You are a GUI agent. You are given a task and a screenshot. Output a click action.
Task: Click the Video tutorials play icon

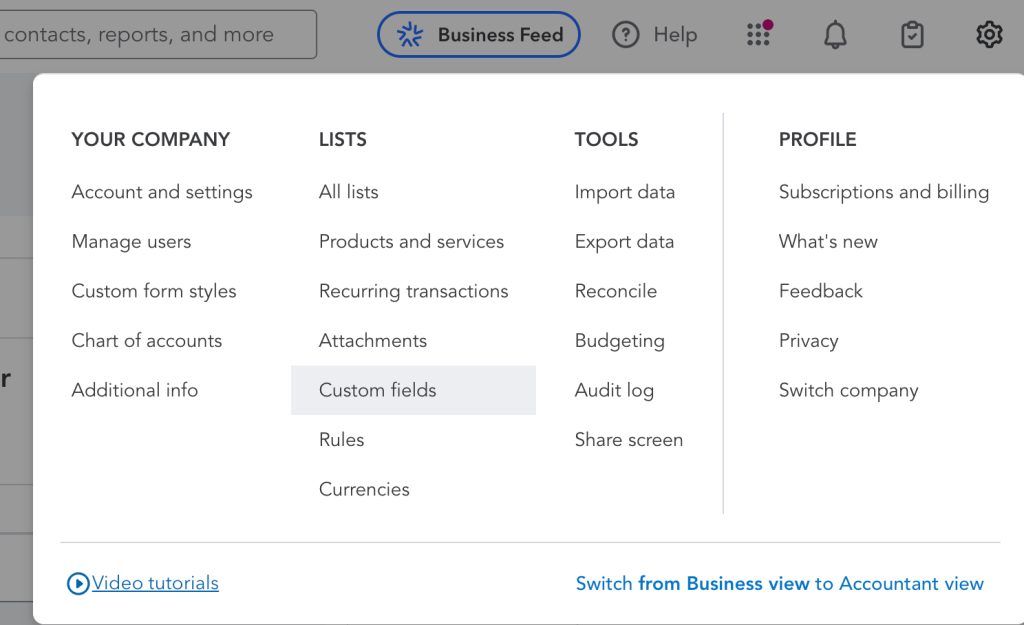[x=78, y=583]
